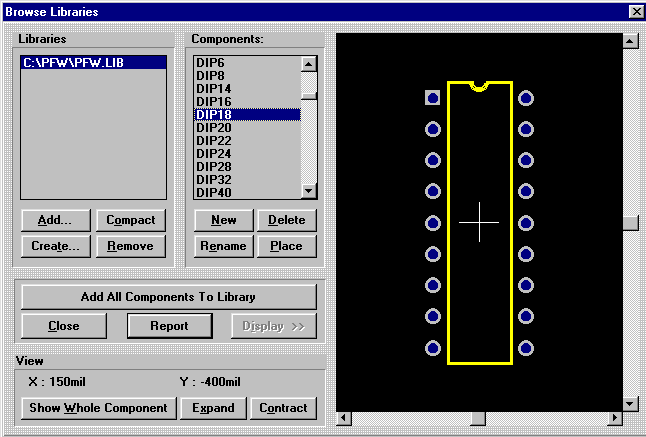Click preview horizontal scroll left arrow

344,418
